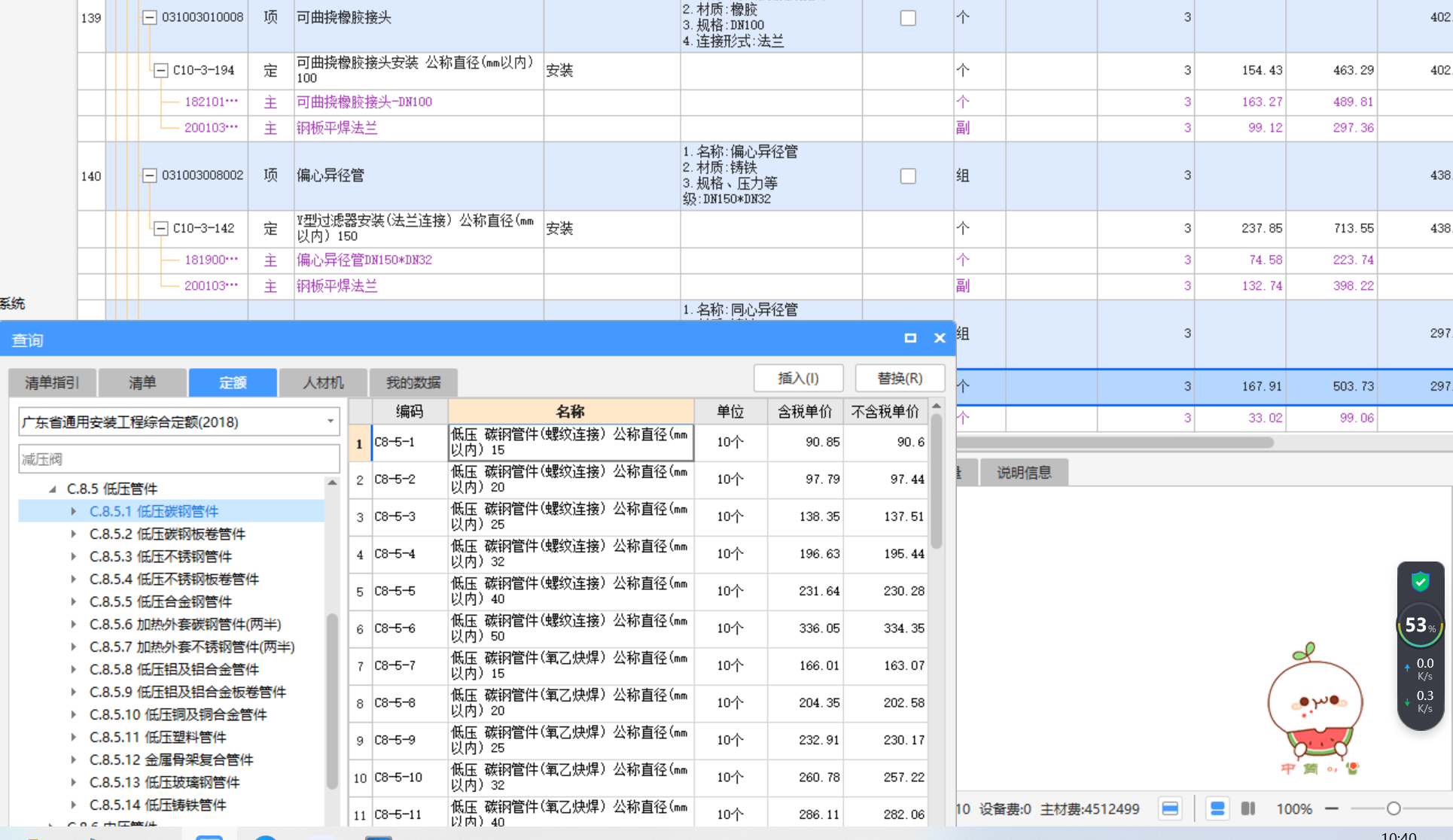Click the single-pane layout icon in status bar
Screen dimensions: 1453x840
1170,809
